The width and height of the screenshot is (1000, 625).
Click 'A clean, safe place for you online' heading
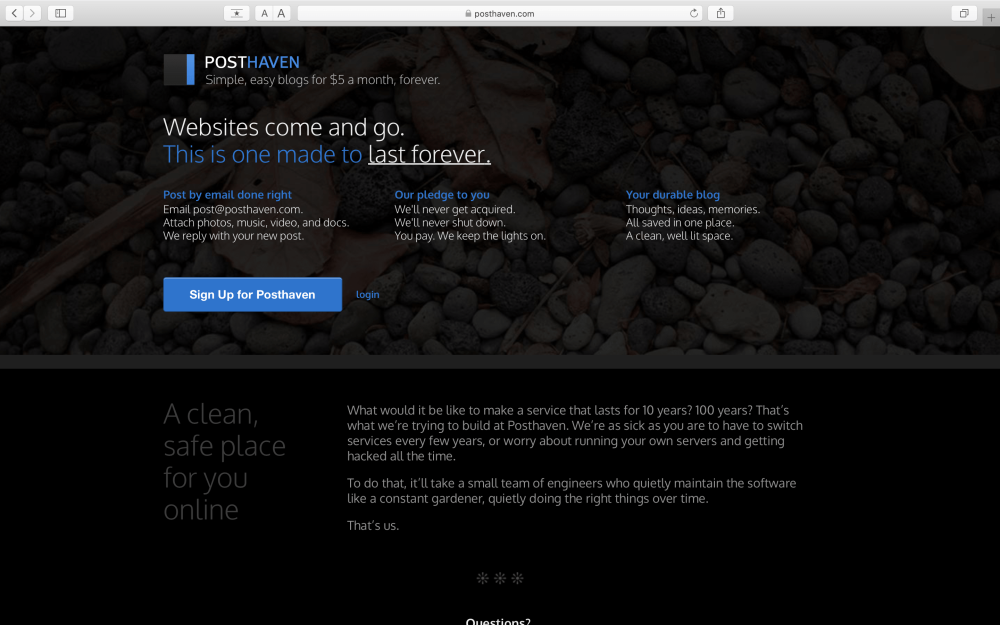pos(224,462)
